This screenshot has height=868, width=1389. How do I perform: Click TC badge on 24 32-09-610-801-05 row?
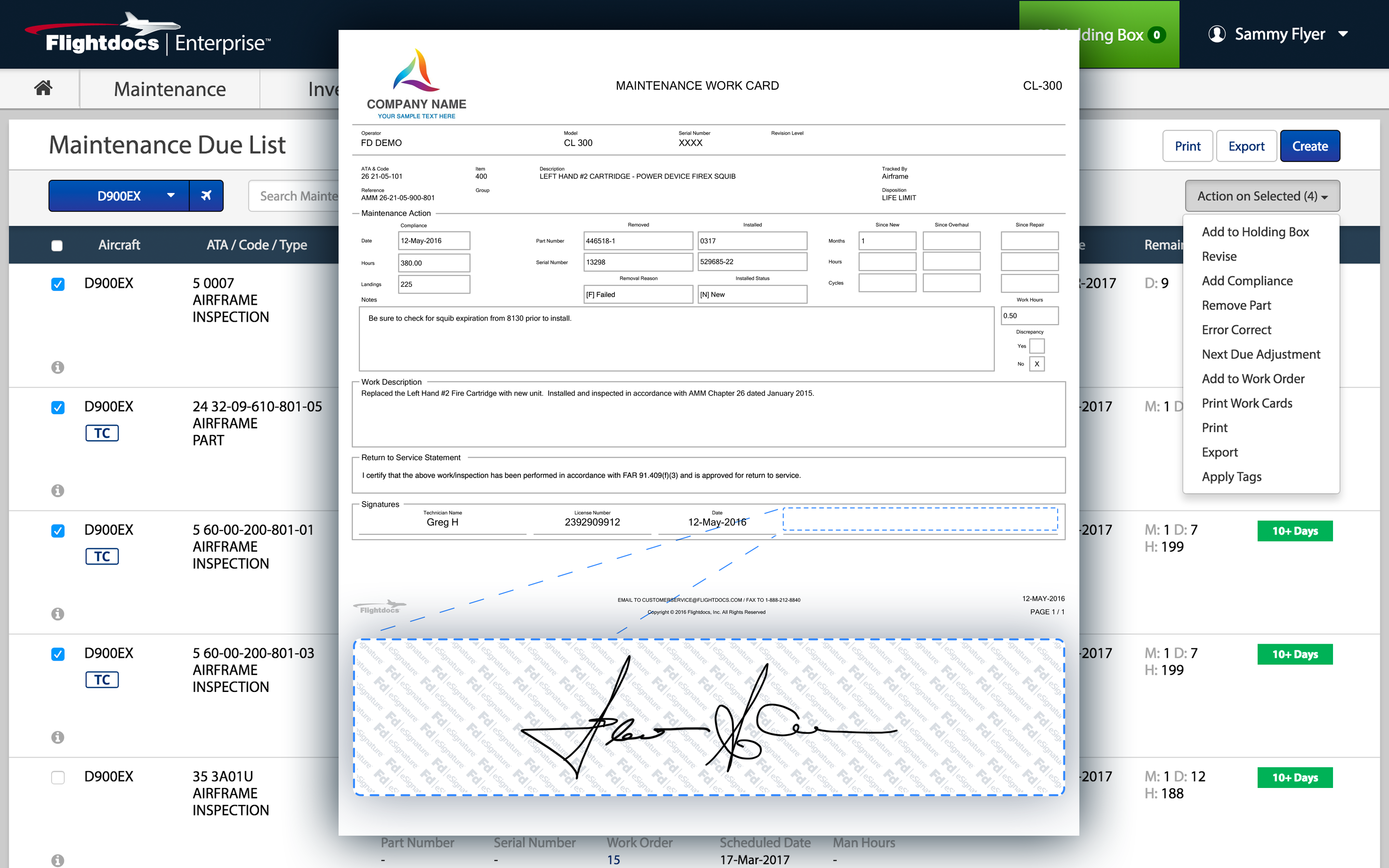pos(102,433)
